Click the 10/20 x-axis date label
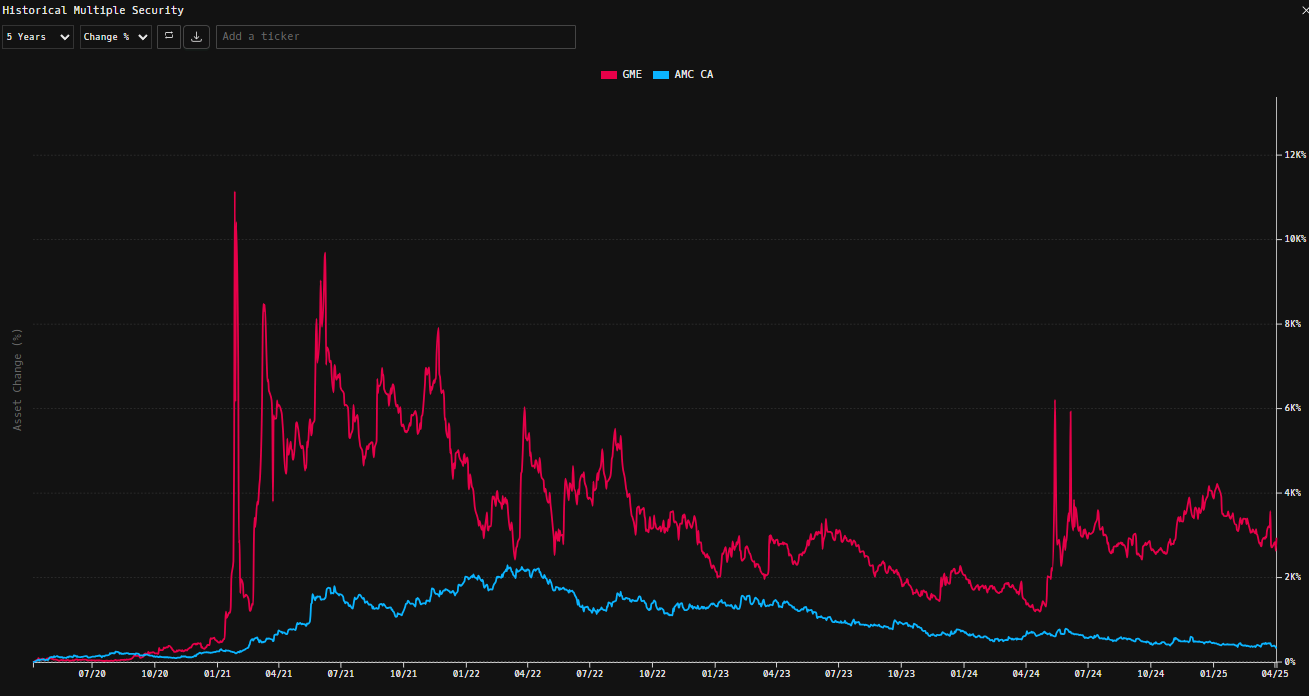The width and height of the screenshot is (1309, 696). click(155, 675)
